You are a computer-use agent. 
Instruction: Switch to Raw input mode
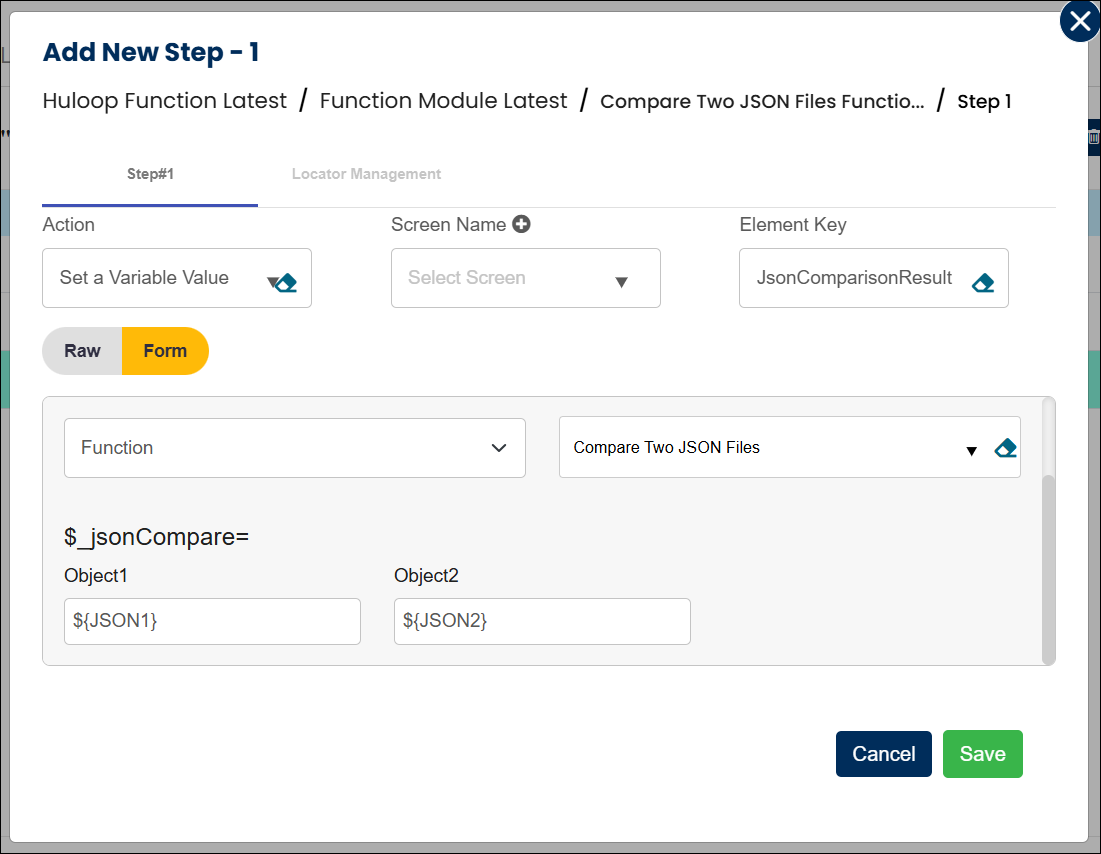82,351
